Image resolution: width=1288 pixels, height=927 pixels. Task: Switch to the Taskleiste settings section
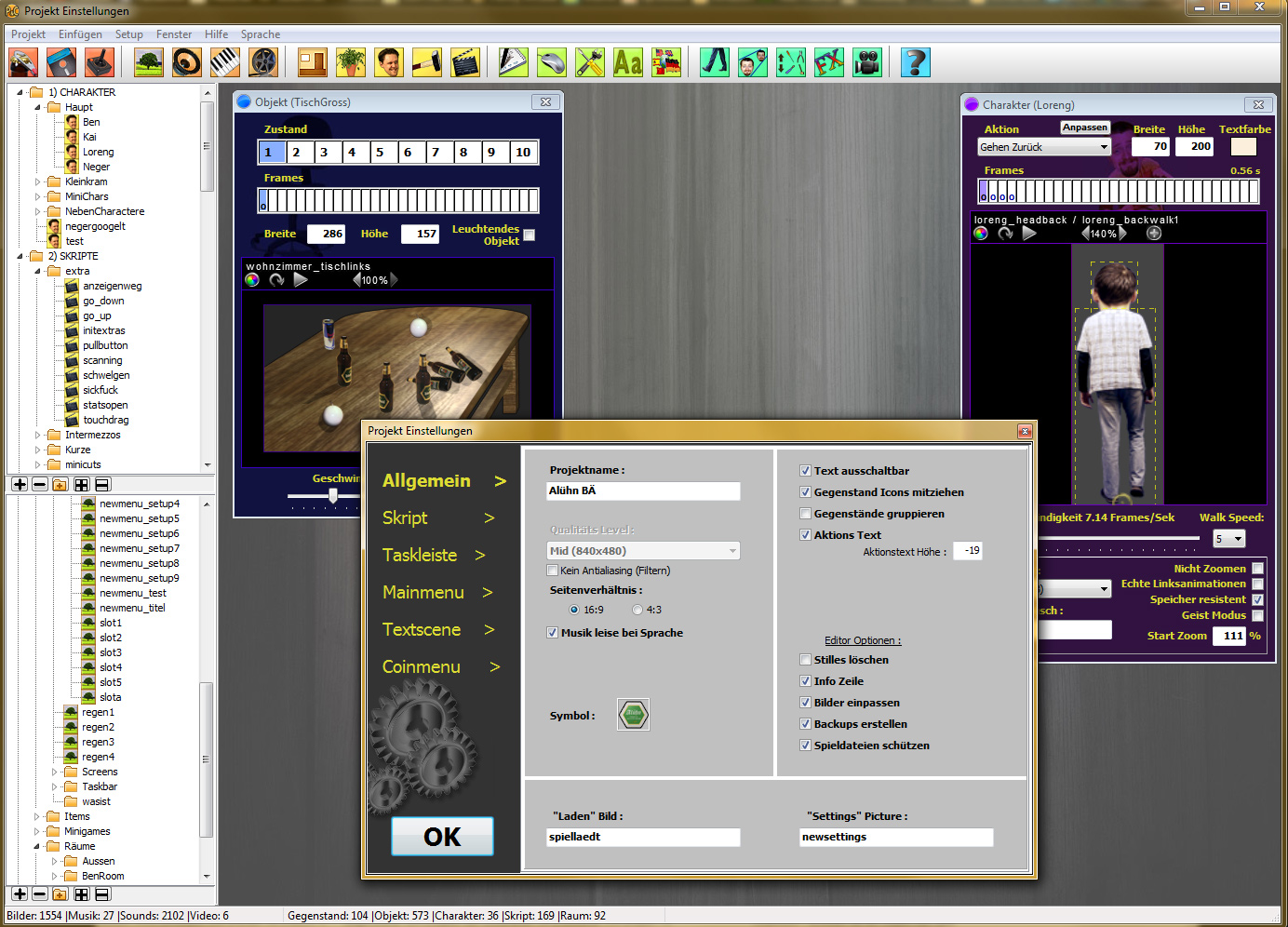(421, 555)
